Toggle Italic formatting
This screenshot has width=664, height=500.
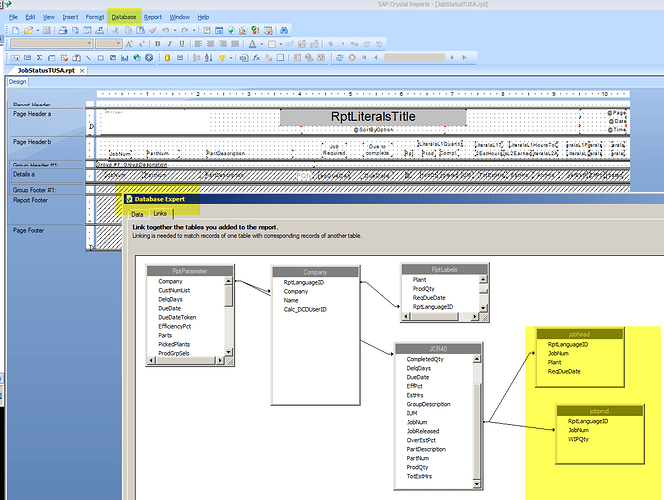pyautogui.click(x=169, y=44)
